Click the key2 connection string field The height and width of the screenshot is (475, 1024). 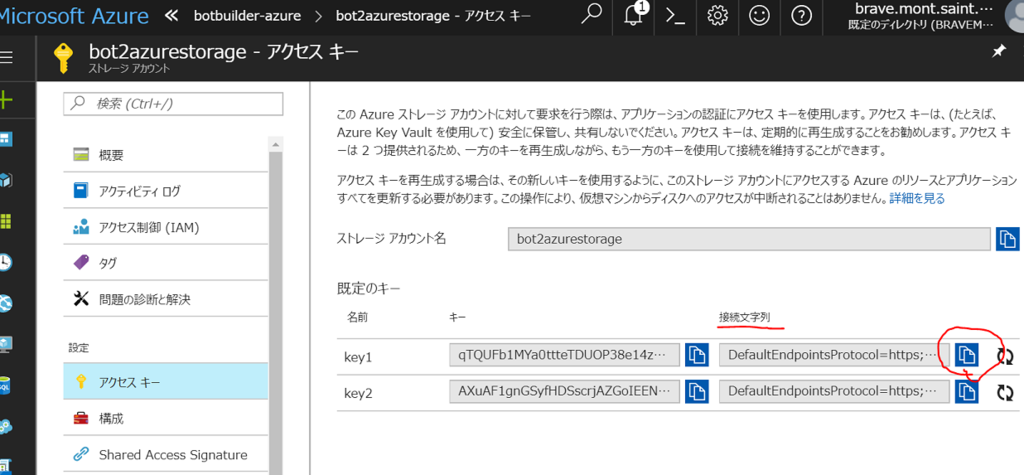pos(834,392)
